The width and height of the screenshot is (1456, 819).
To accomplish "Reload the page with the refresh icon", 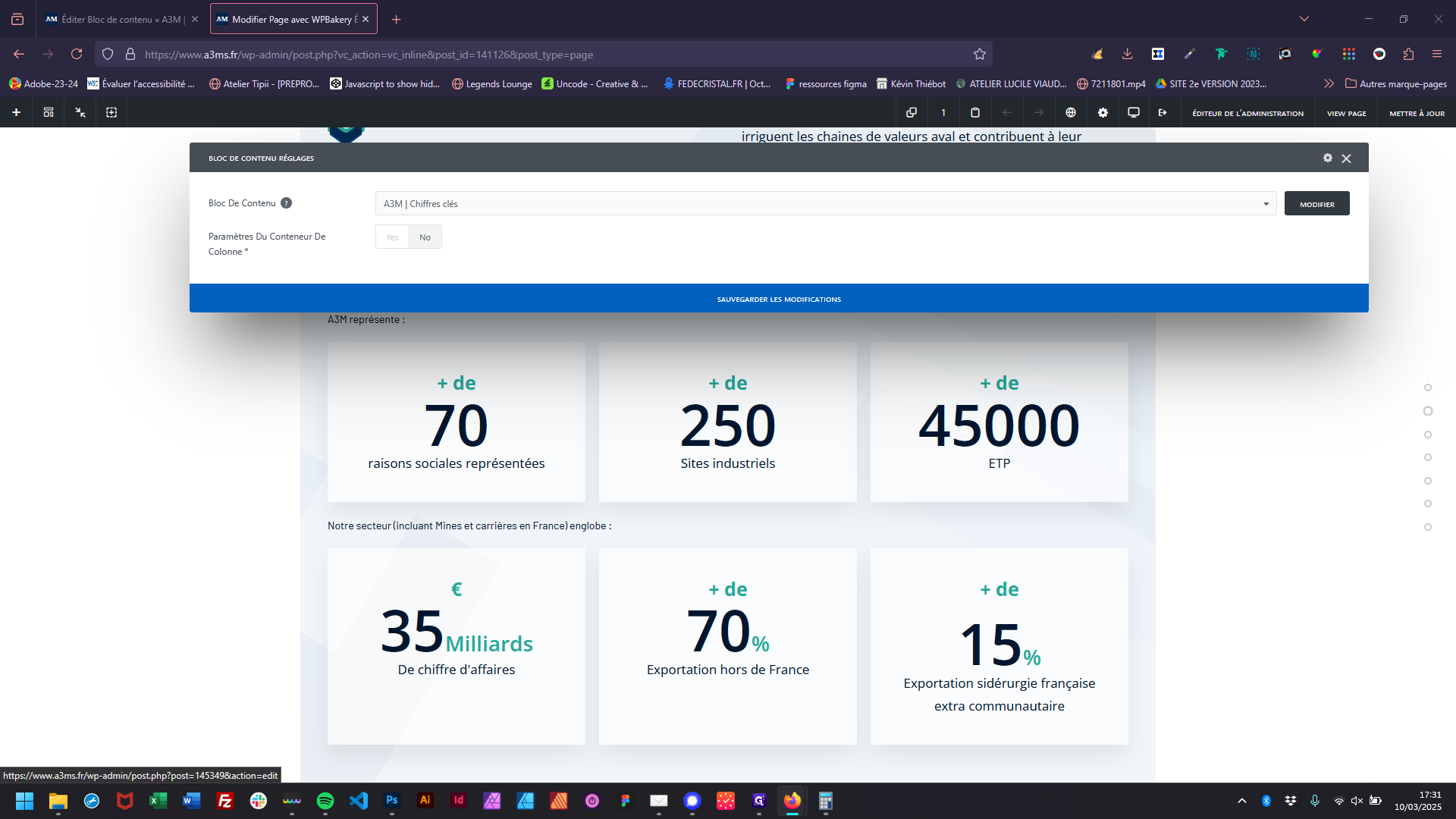I will [77, 54].
